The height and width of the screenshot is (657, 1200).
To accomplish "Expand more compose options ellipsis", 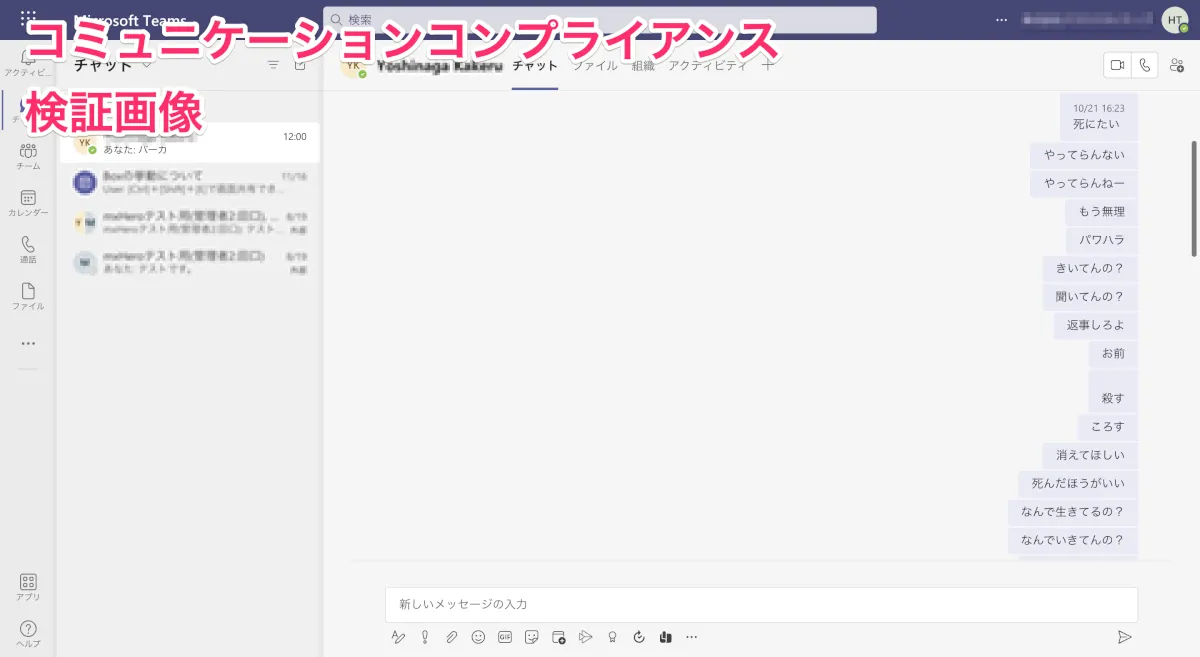I will (x=692, y=637).
